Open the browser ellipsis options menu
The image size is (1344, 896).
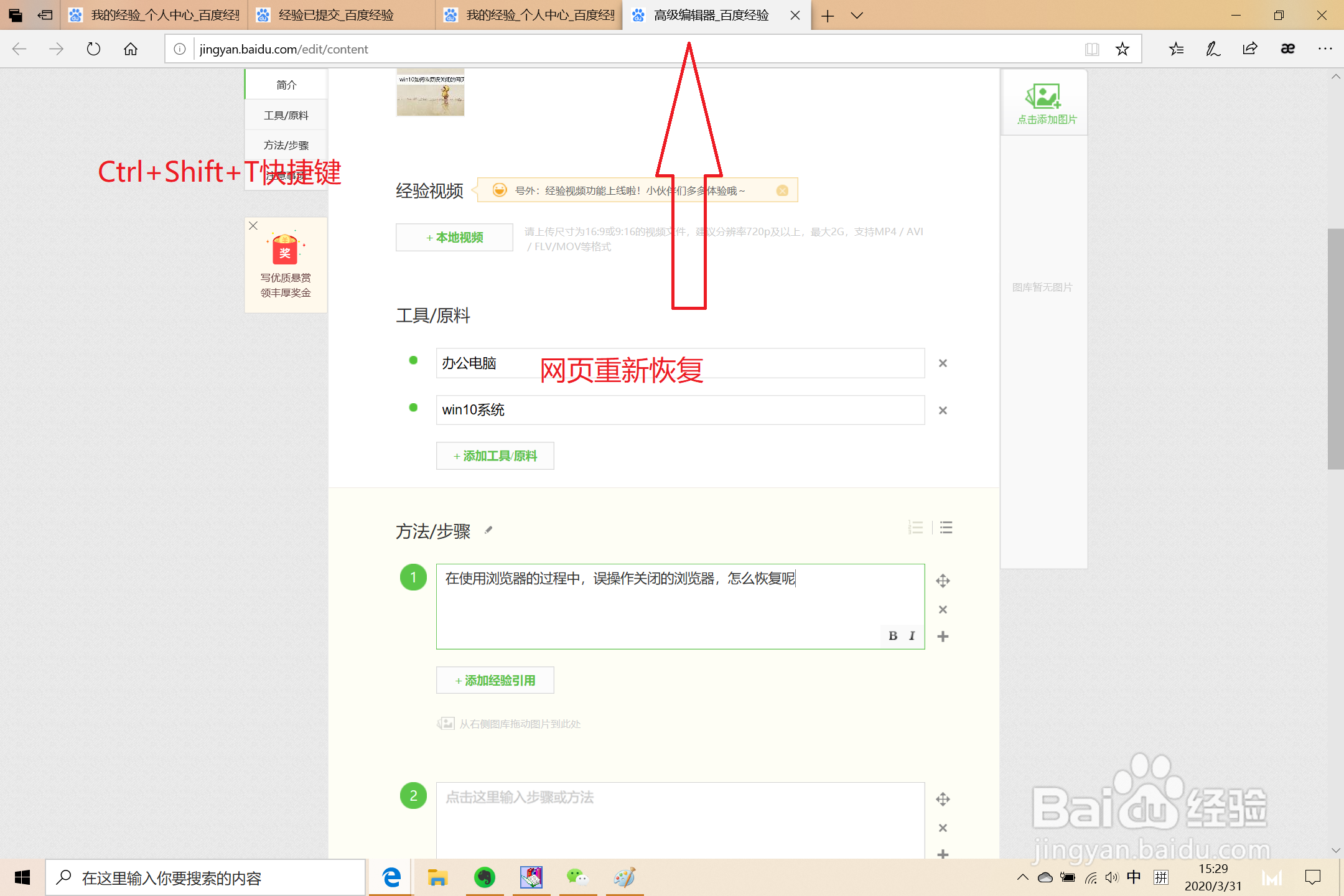(x=1325, y=49)
